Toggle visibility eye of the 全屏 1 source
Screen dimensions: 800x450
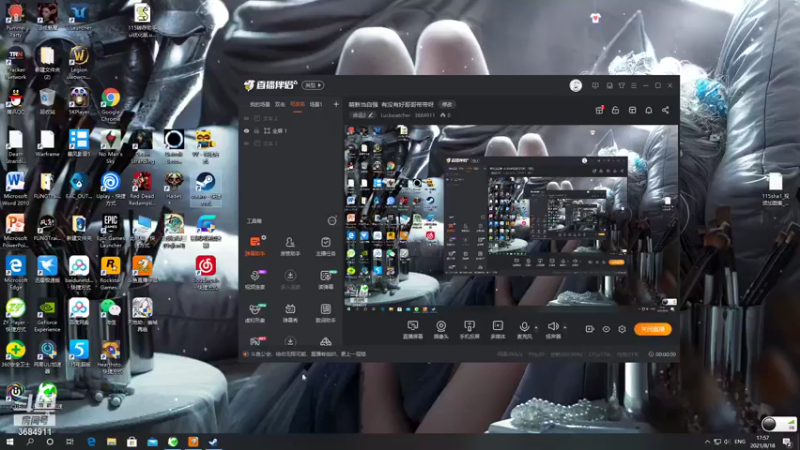(x=246, y=131)
